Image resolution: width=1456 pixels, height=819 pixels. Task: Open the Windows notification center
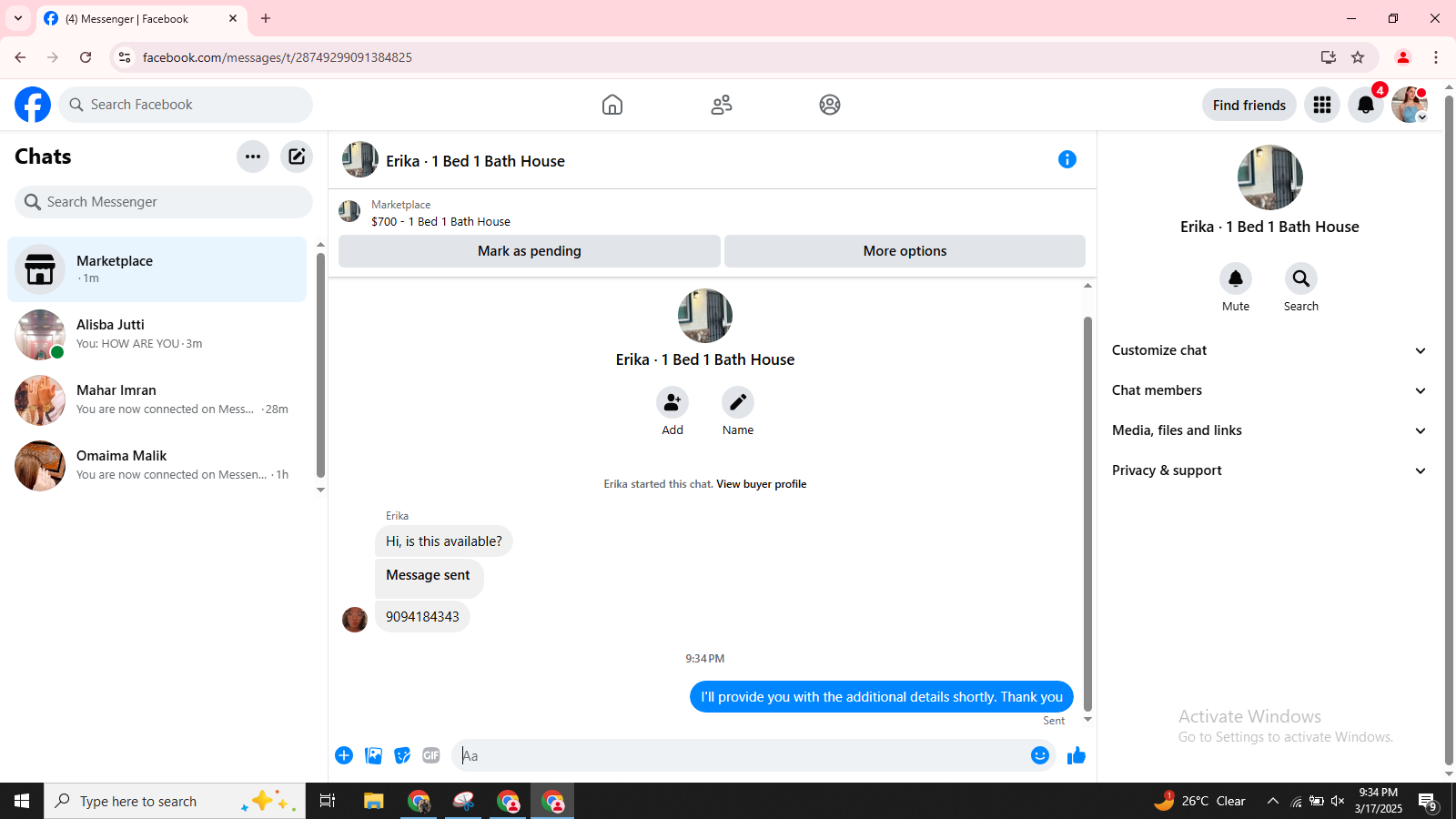[x=1427, y=801]
